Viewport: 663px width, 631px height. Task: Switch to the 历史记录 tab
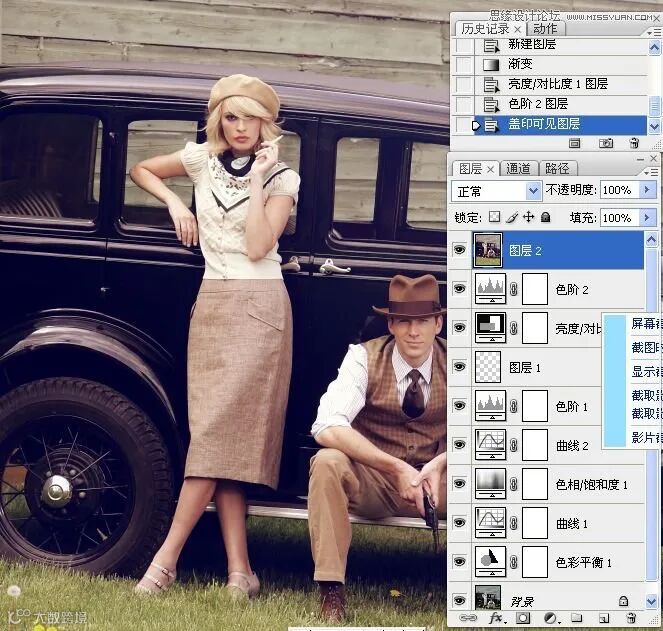(485, 29)
